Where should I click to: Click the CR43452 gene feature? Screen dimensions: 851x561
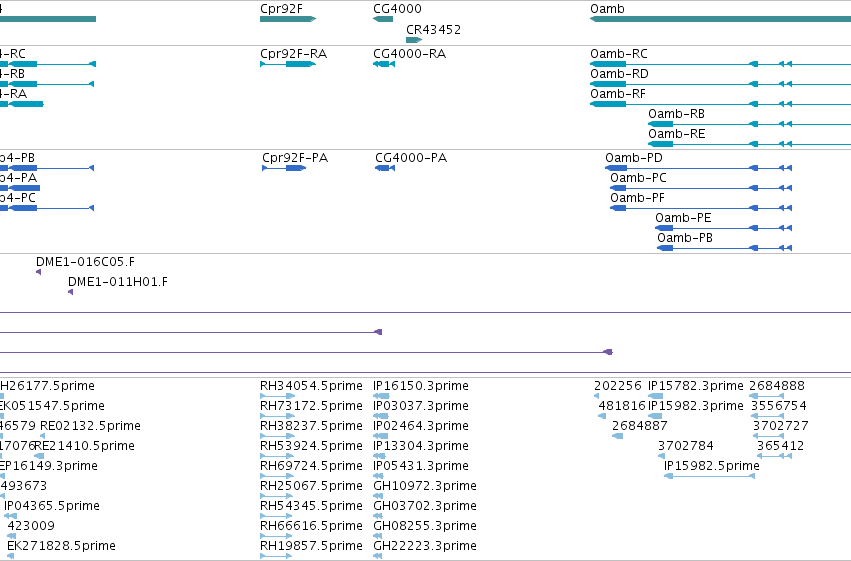click(414, 40)
